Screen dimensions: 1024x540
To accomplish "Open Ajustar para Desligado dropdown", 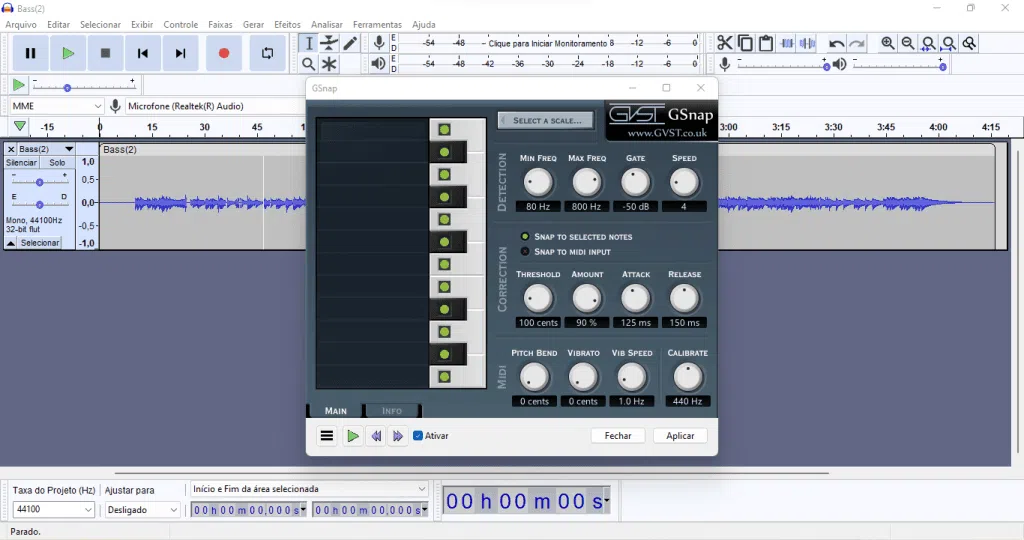I will pyautogui.click(x=142, y=509).
